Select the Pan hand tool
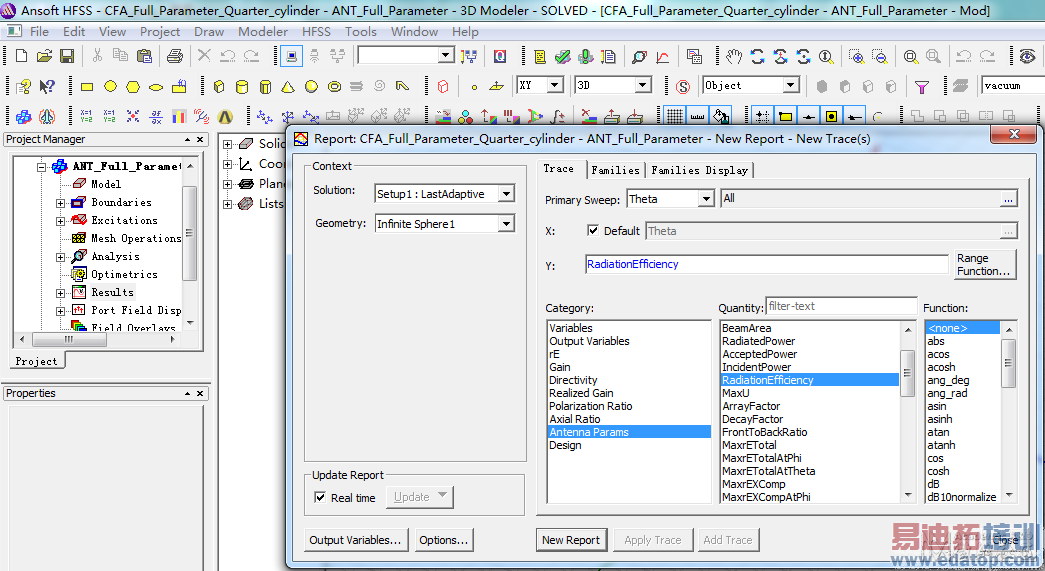 click(734, 57)
